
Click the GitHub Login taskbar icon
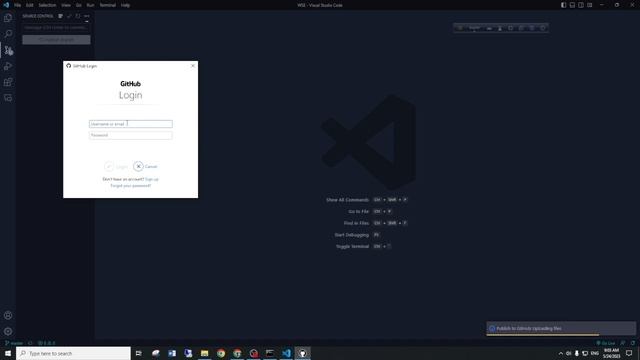[x=302, y=353]
